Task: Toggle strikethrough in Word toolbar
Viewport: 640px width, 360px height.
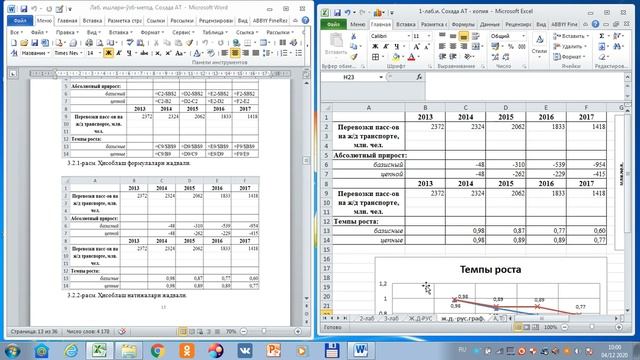Action: [144, 53]
